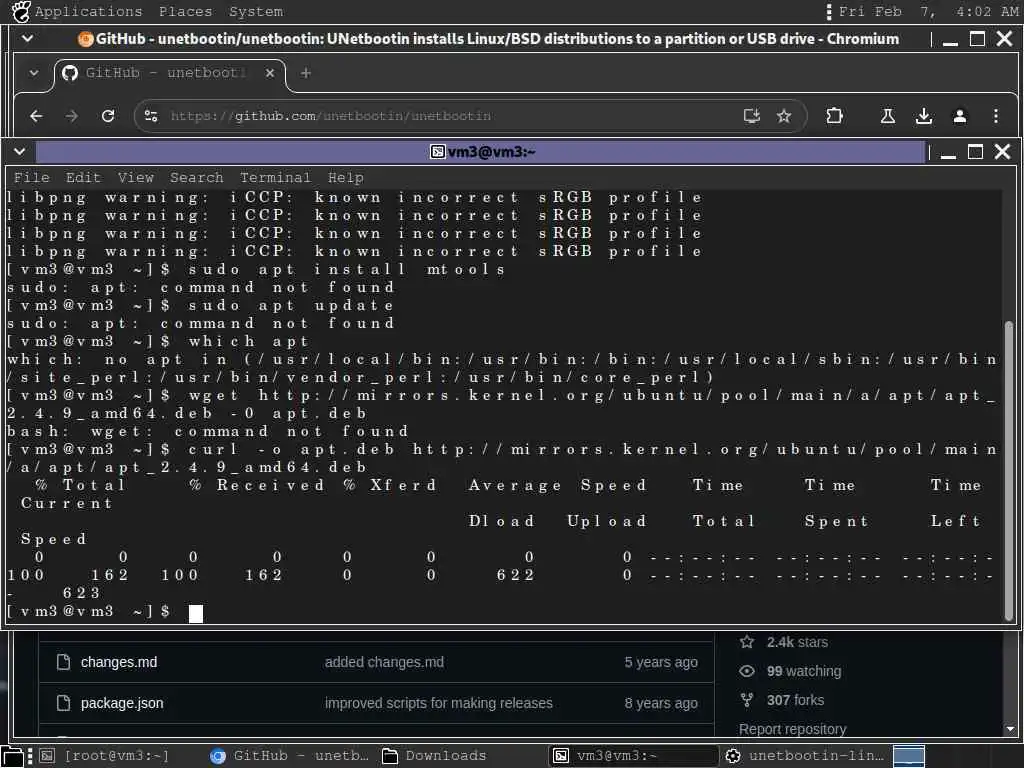This screenshot has height=768, width=1024.
Task: Close the GitHub unetbootin browser tab
Action: [270, 73]
